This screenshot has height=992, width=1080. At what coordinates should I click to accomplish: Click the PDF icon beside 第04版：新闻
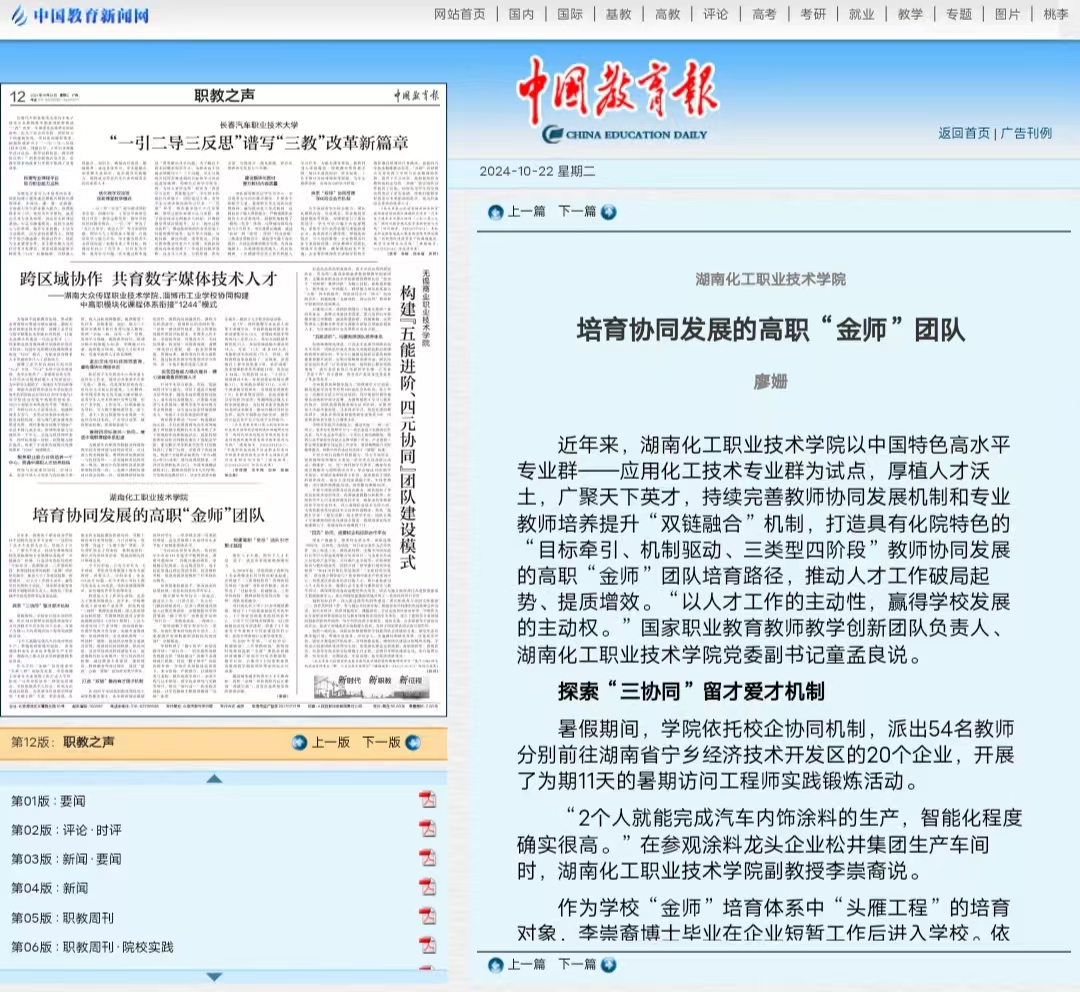pyautogui.click(x=428, y=887)
